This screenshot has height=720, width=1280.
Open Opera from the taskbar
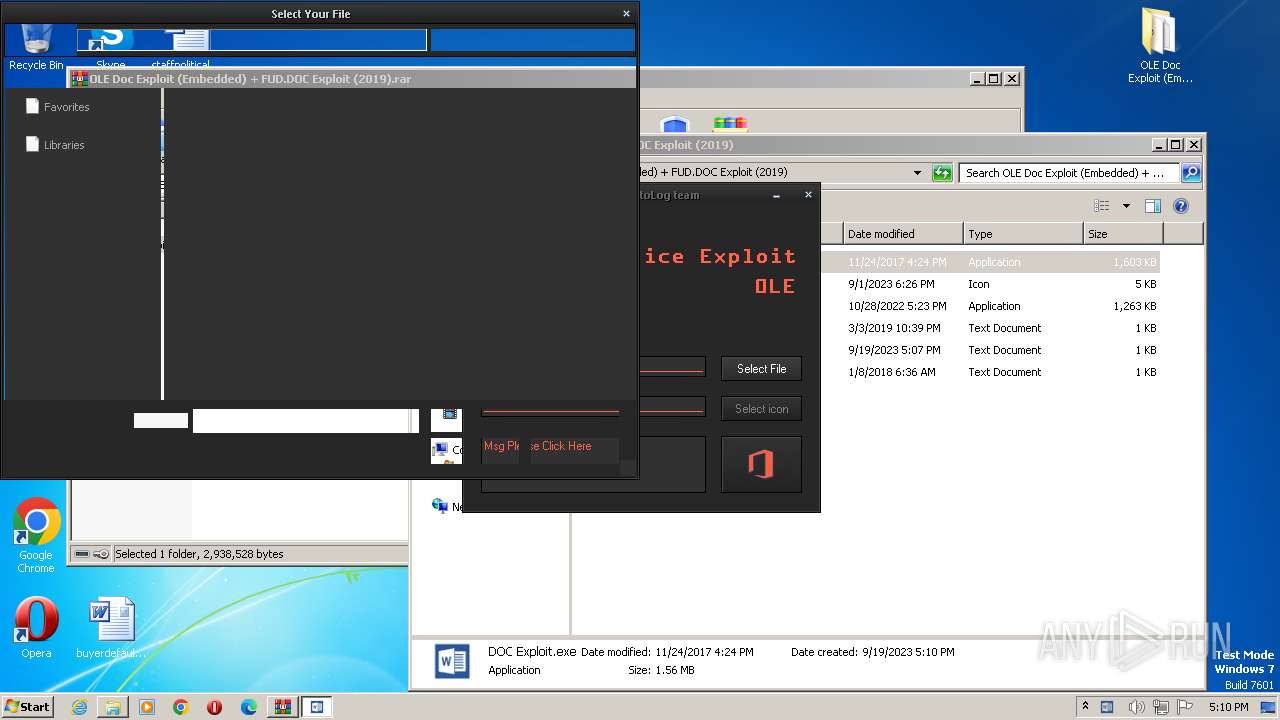tap(215, 707)
